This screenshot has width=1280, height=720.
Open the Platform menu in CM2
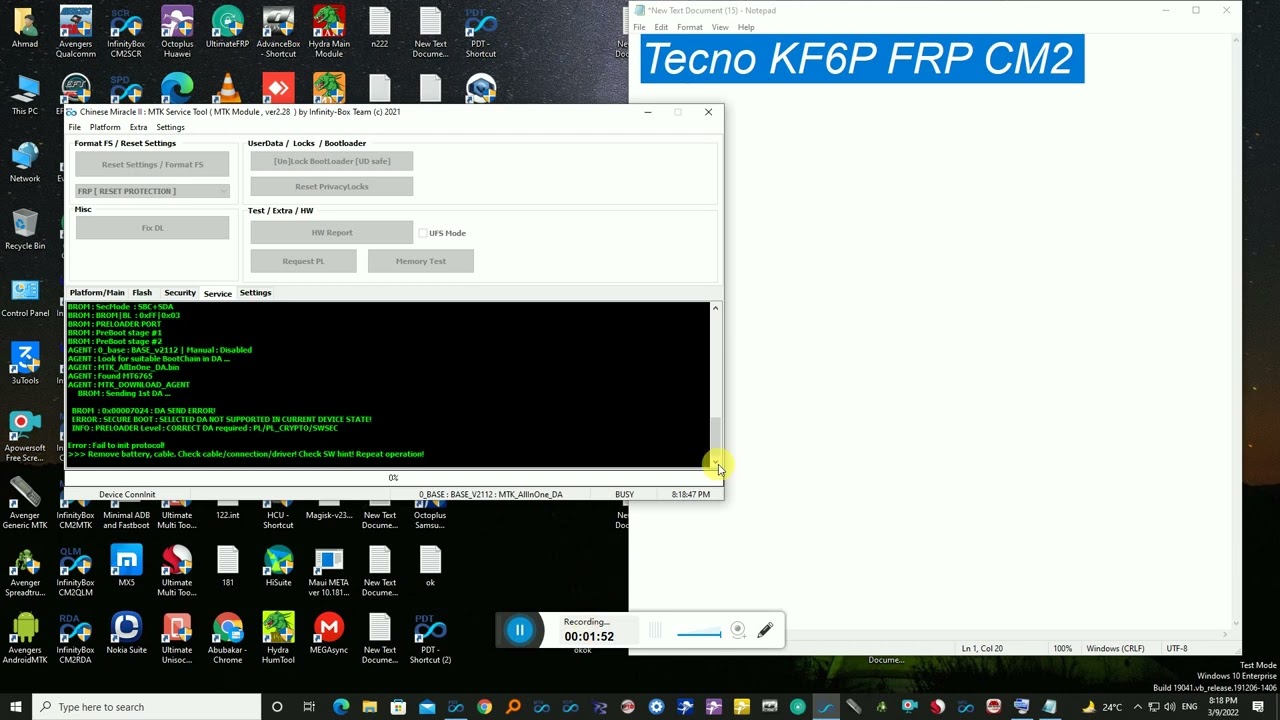click(105, 127)
